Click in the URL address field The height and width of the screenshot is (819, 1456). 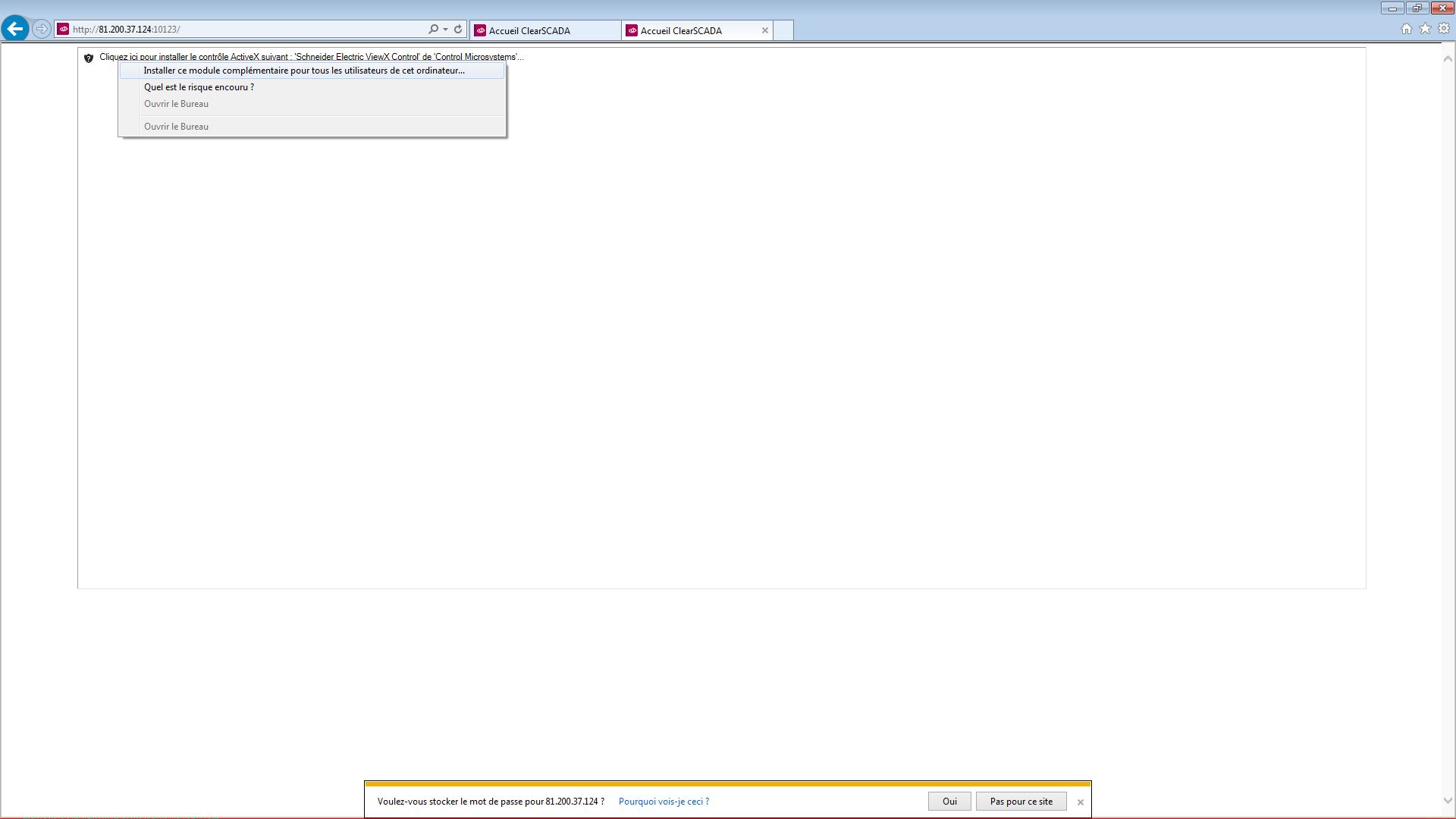(x=250, y=29)
